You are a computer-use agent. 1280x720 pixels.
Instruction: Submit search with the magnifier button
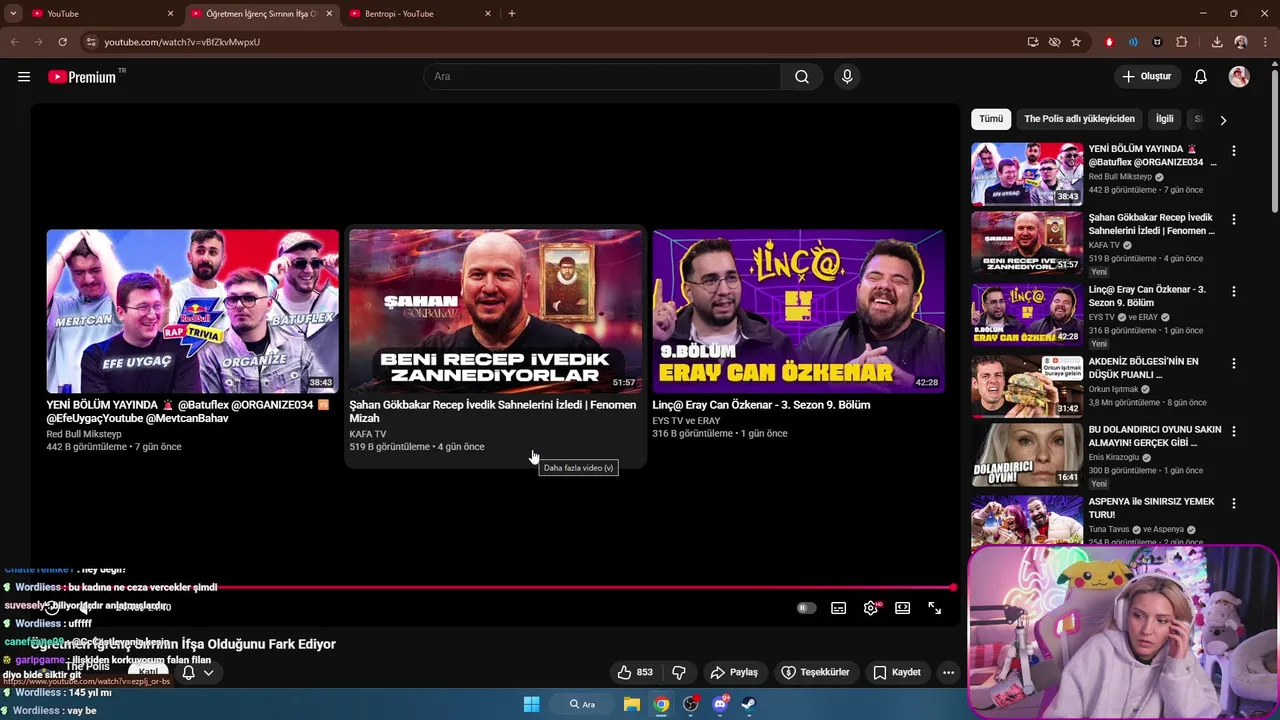coord(802,77)
